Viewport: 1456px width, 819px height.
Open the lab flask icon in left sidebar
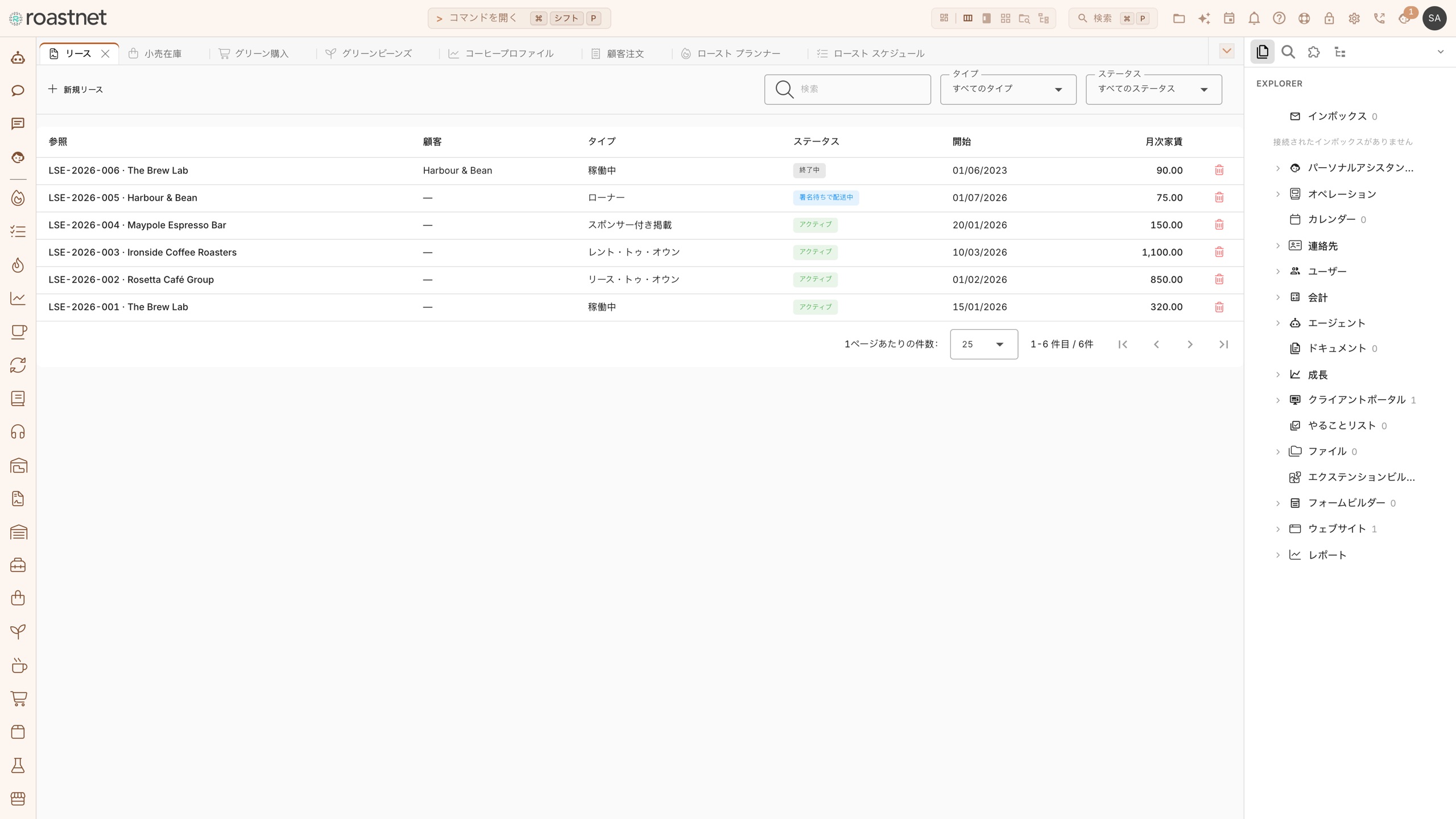pos(18,766)
